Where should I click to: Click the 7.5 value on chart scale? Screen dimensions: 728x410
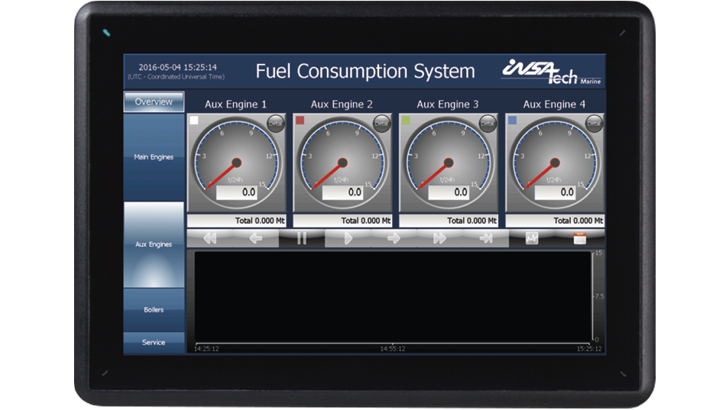(x=599, y=296)
